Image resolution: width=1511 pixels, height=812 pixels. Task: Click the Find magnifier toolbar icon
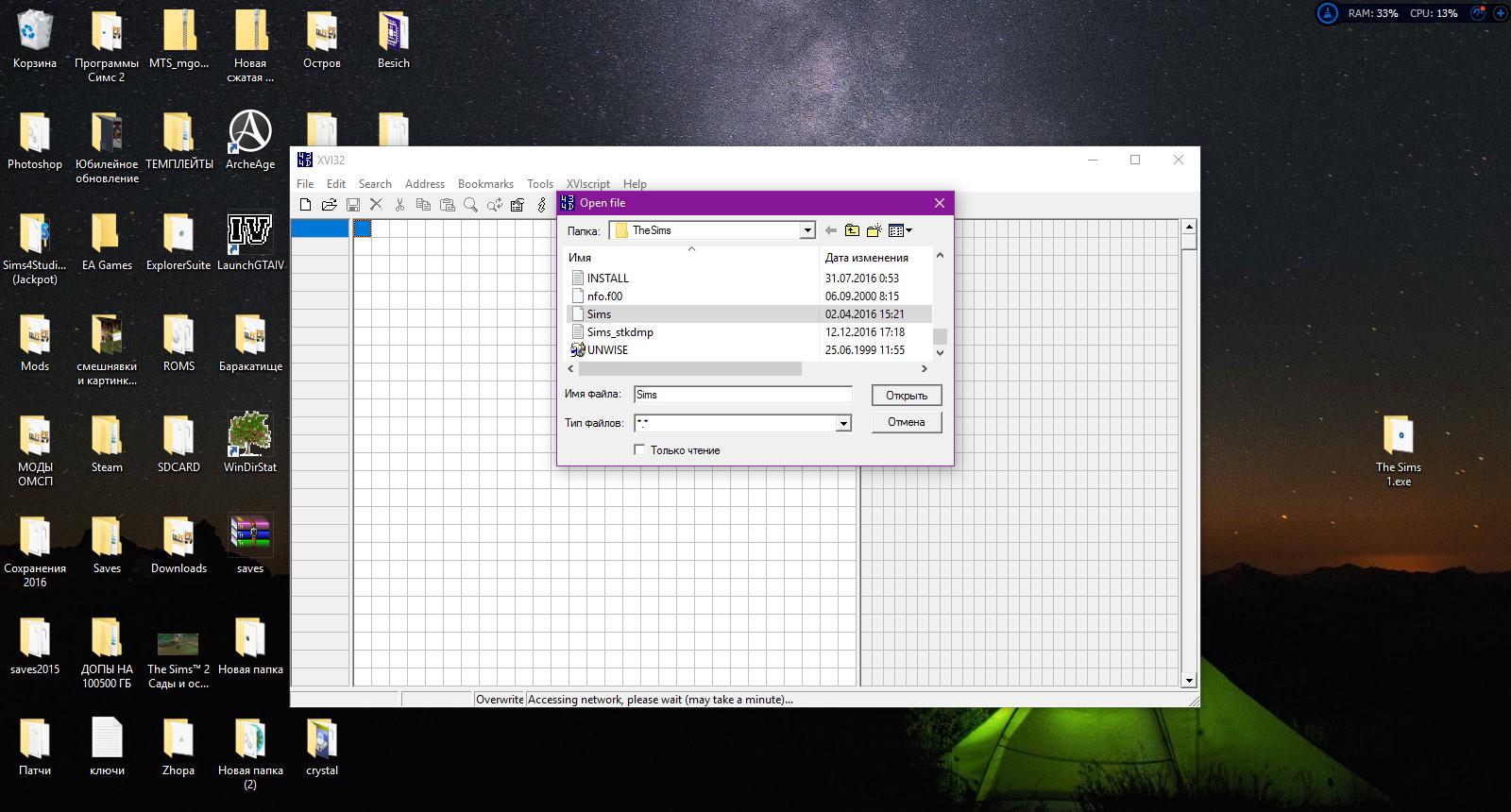click(470, 205)
